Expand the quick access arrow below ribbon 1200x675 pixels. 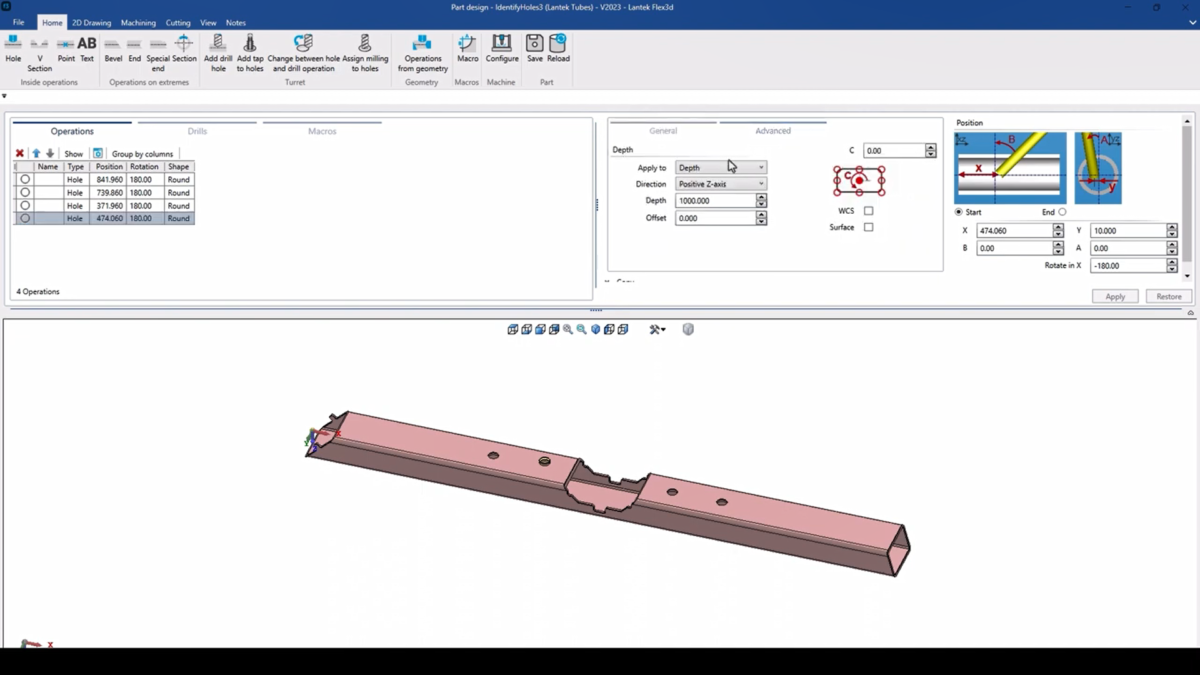tap(4, 96)
